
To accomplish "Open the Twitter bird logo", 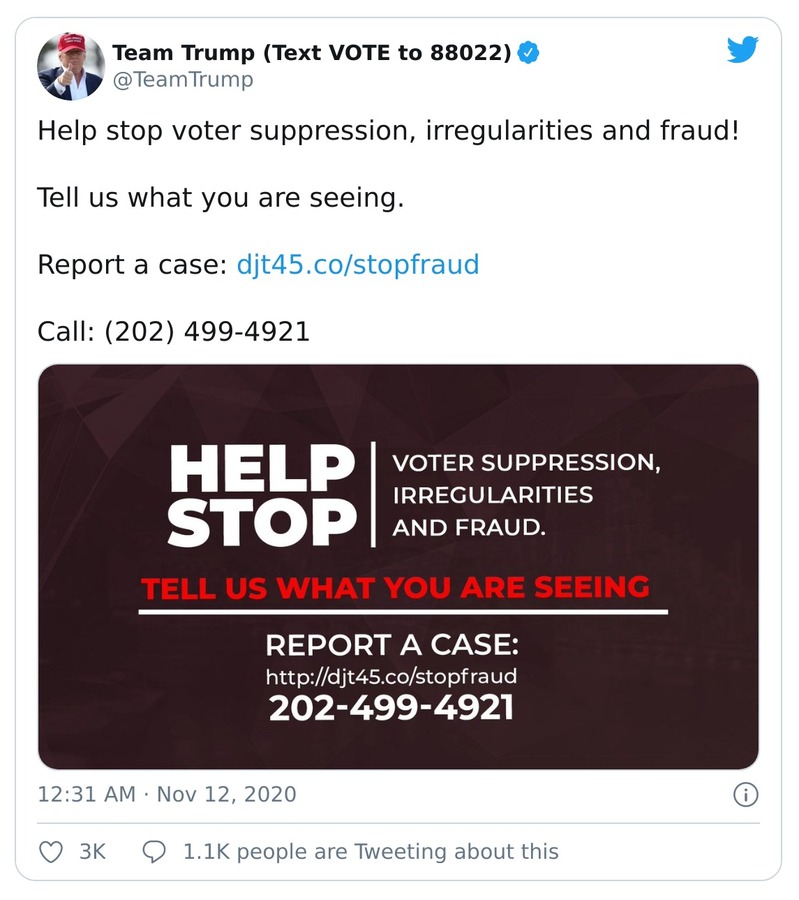I will (742, 51).
